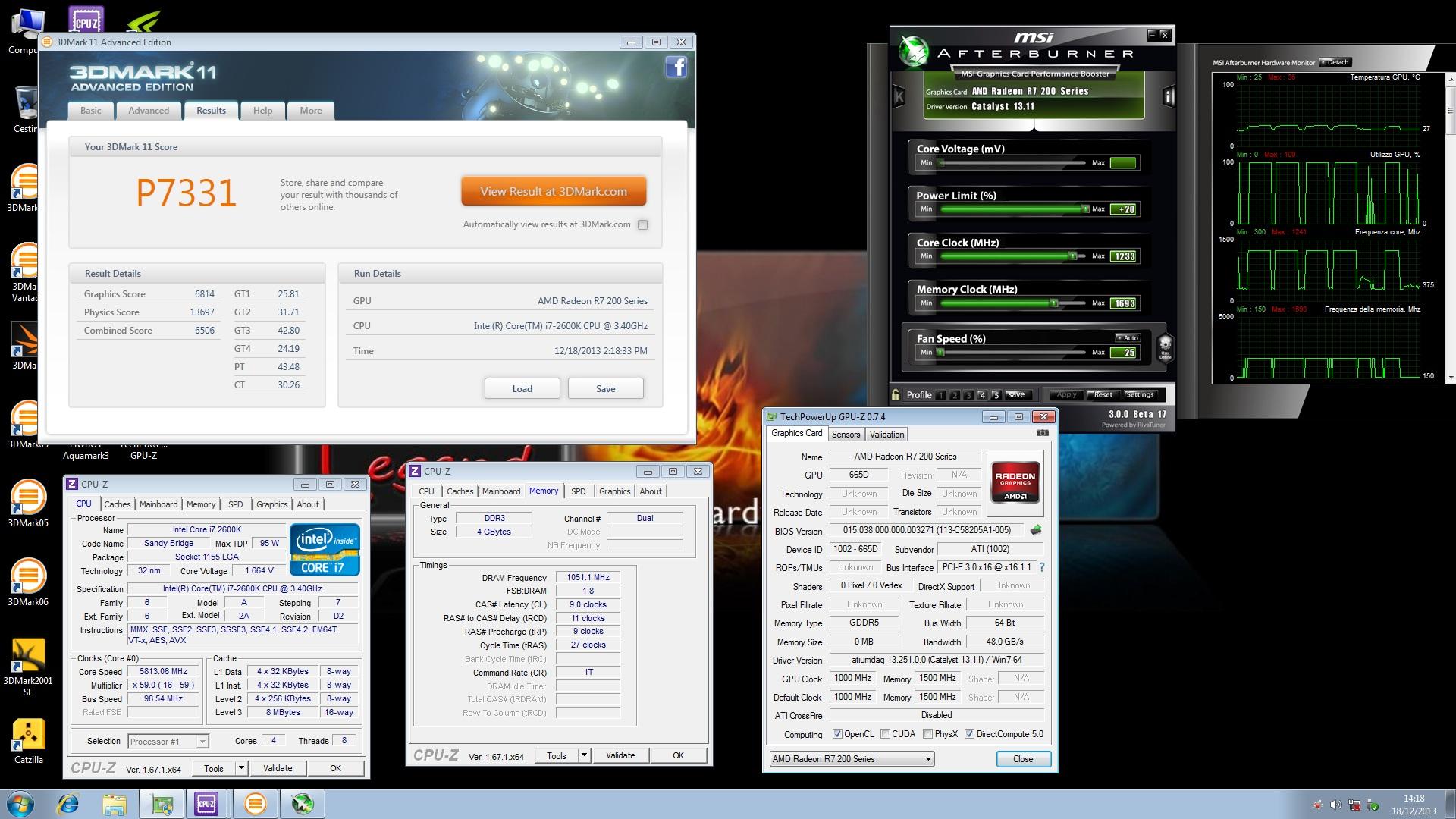Screen dimensions: 1456x819
Task: Expand the Tools arrow in CPU-Z Memory window
Action: pos(584,755)
